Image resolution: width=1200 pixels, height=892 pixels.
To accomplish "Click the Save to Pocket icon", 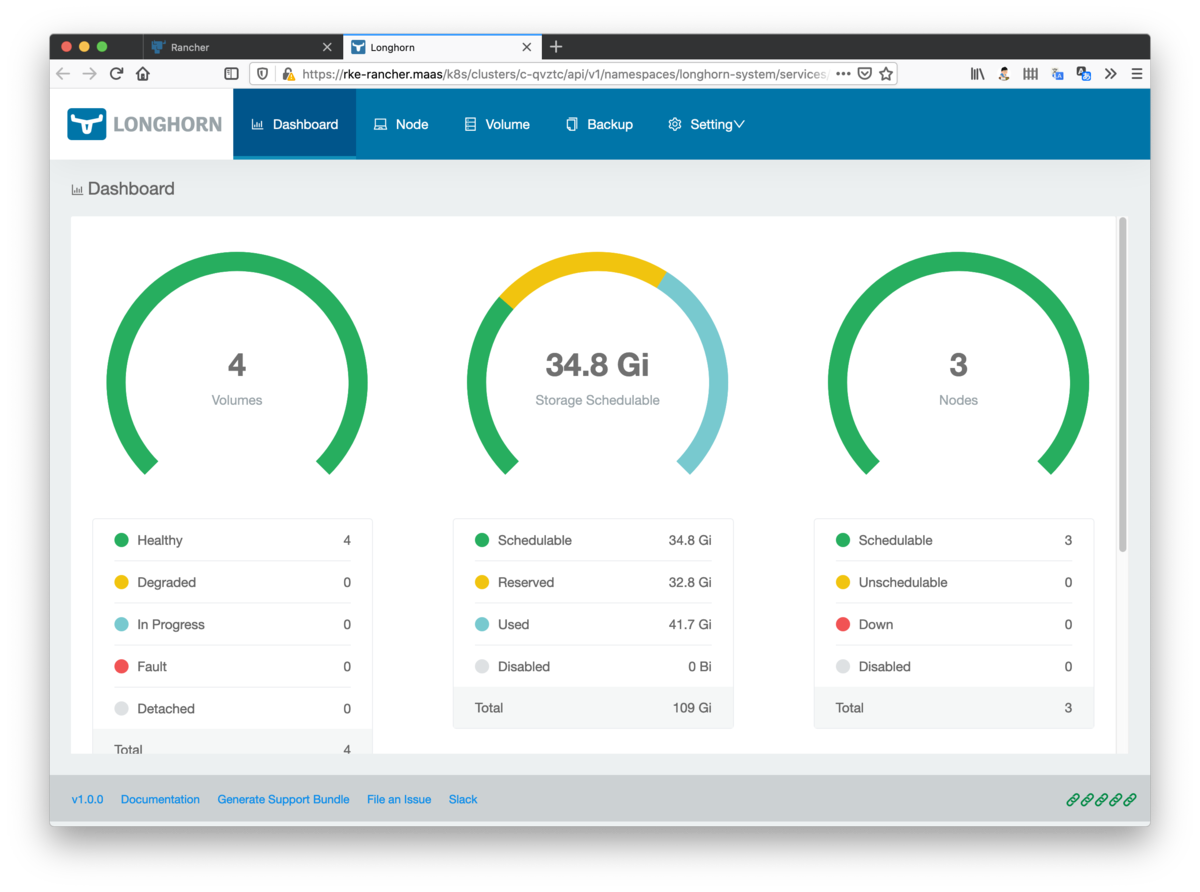I will click(x=865, y=74).
